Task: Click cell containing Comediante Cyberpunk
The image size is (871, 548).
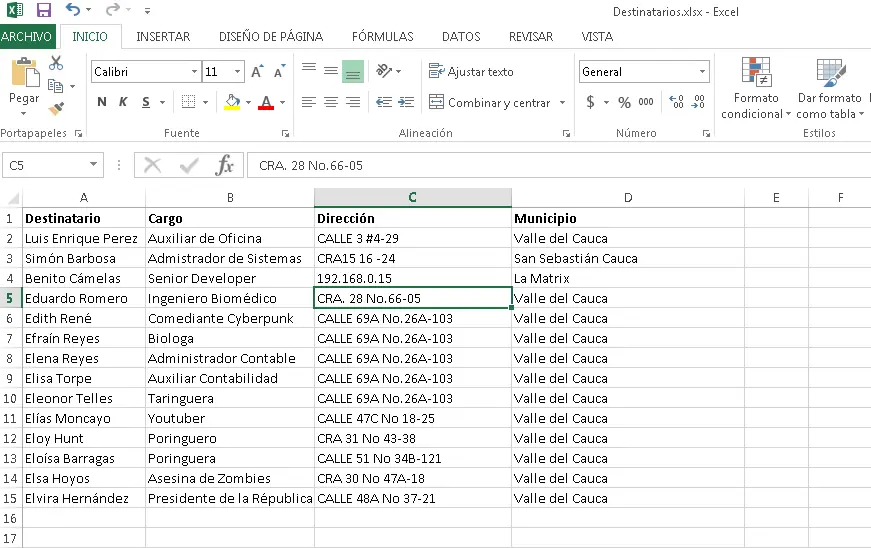Action: coord(230,318)
